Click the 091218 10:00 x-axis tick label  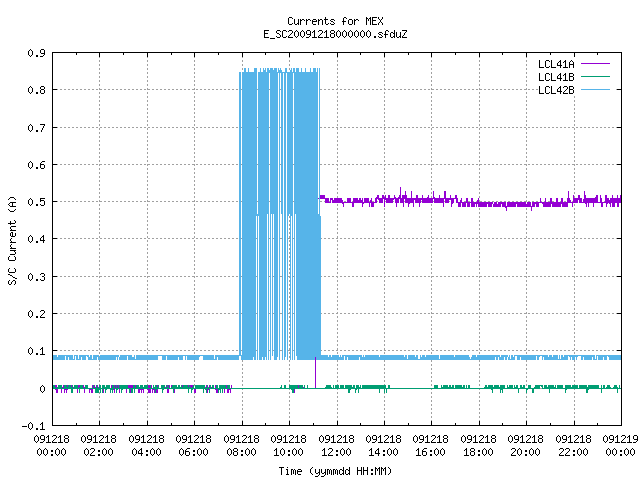[288, 446]
